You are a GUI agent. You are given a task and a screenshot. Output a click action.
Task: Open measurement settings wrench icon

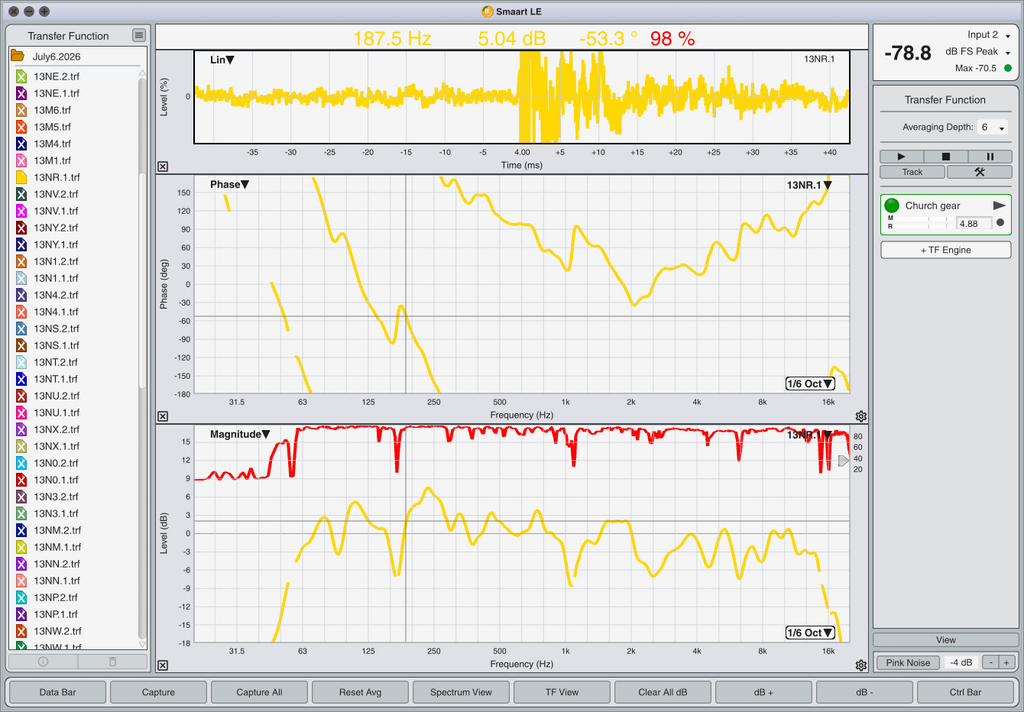tap(979, 172)
